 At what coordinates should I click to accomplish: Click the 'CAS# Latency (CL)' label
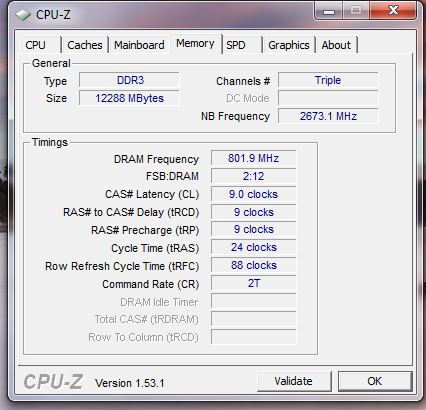[x=152, y=194]
